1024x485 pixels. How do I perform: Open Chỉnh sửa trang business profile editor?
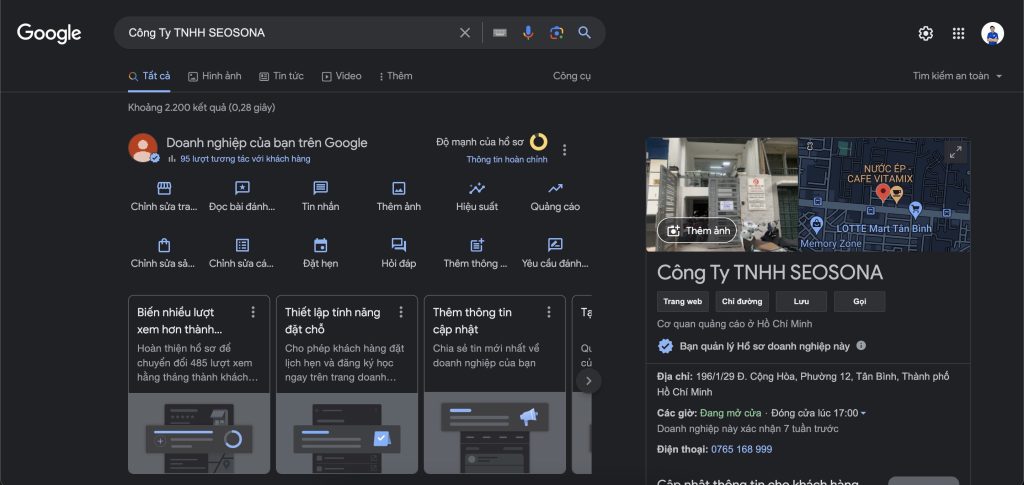pos(164,196)
